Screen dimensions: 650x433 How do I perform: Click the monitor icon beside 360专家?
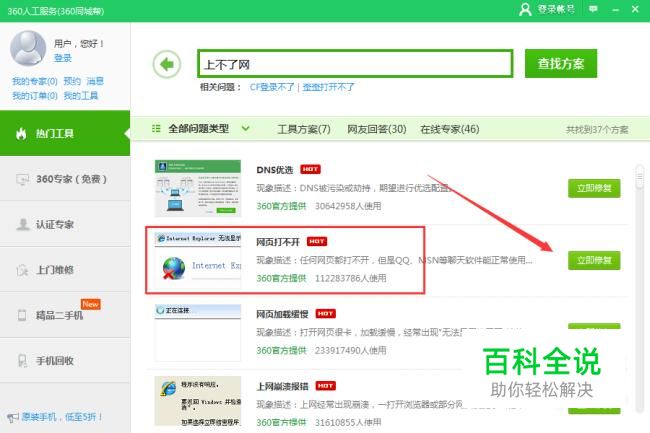tap(22, 179)
